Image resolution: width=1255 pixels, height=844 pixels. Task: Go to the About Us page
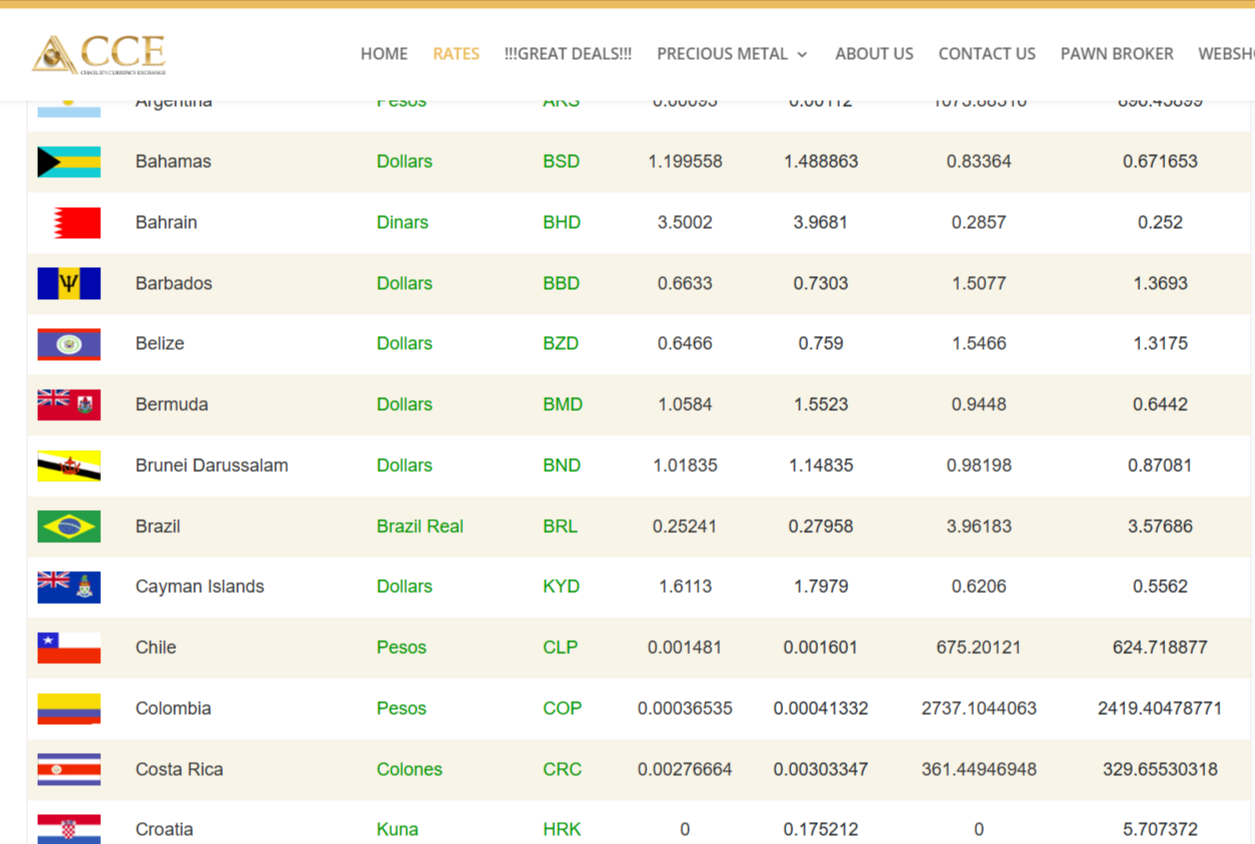[874, 54]
